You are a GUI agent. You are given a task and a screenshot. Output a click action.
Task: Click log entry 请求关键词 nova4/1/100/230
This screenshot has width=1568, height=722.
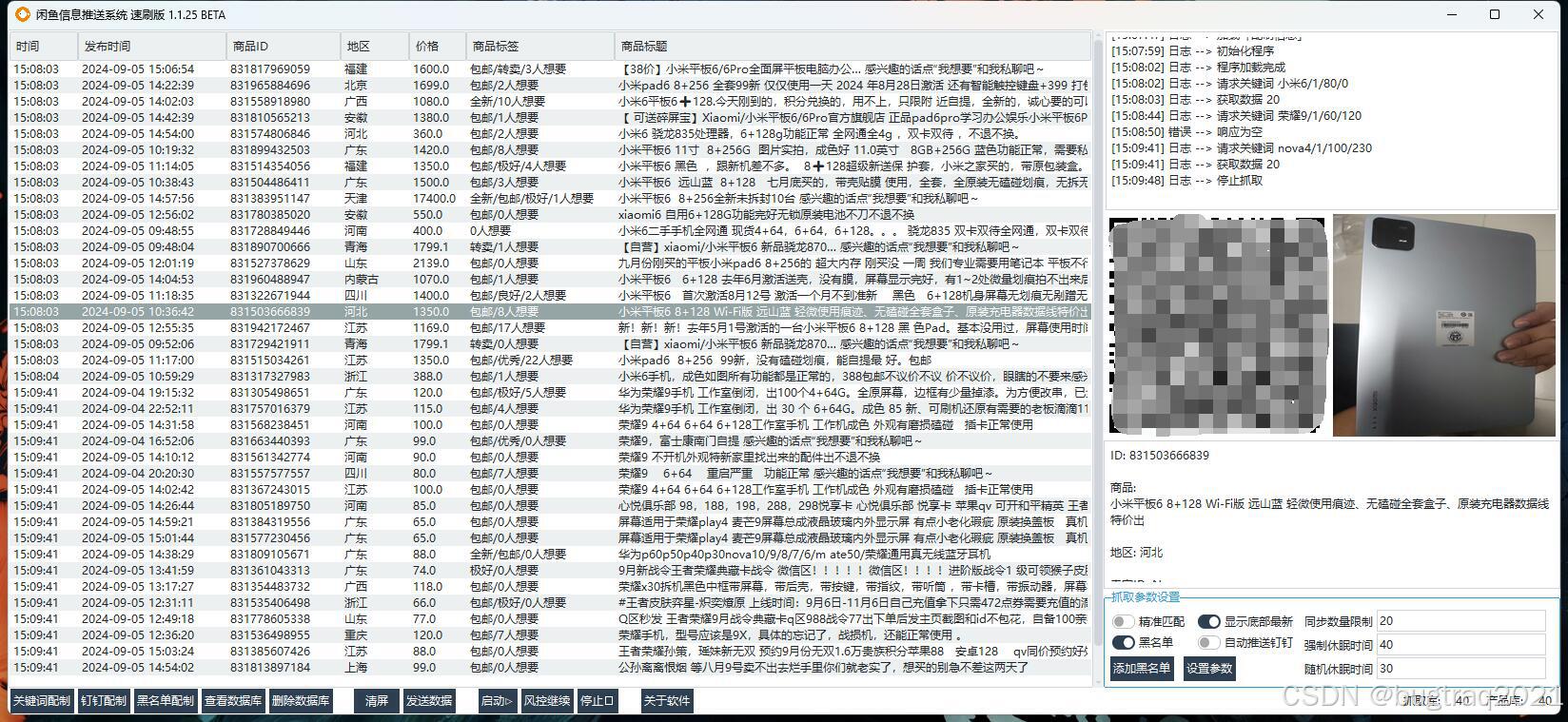pyautogui.click(x=1242, y=148)
